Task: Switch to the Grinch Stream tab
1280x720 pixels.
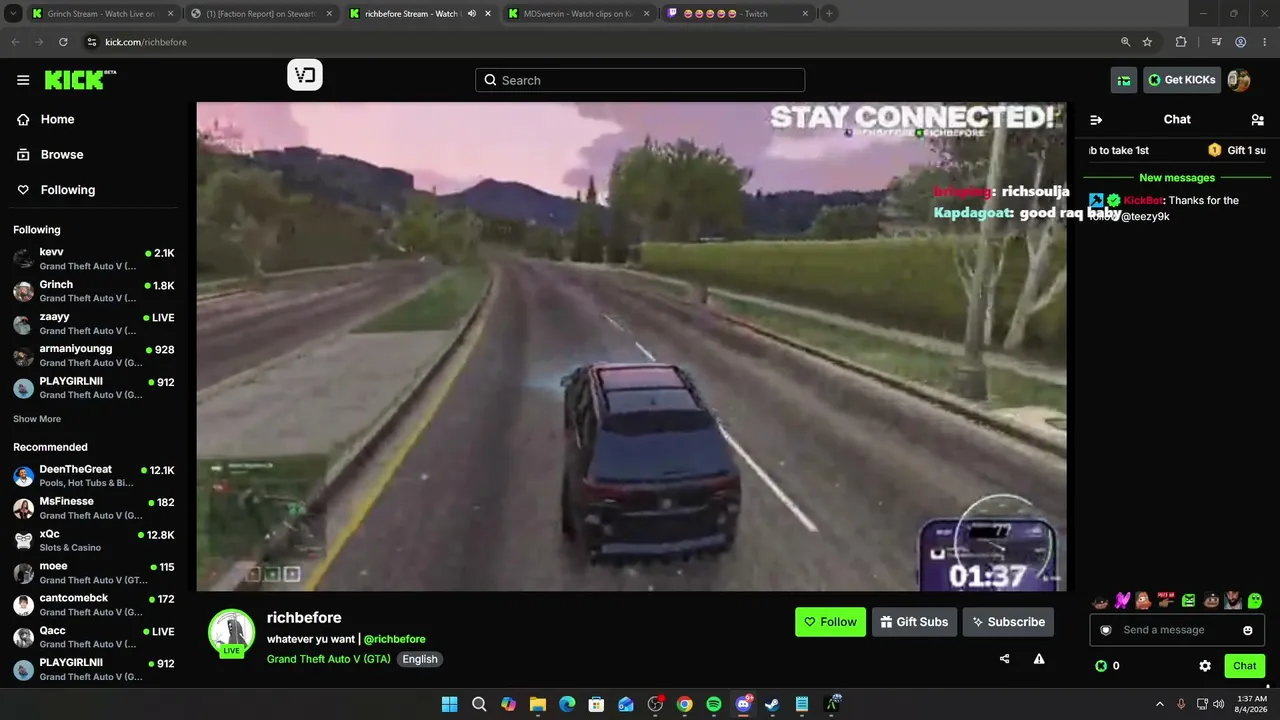Action: [x=103, y=14]
